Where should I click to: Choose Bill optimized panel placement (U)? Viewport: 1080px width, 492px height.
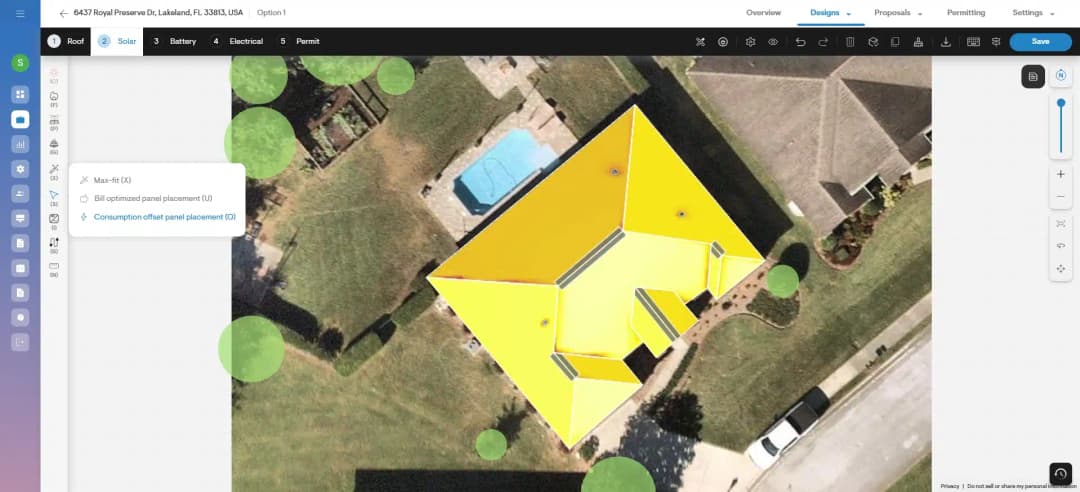[152, 198]
